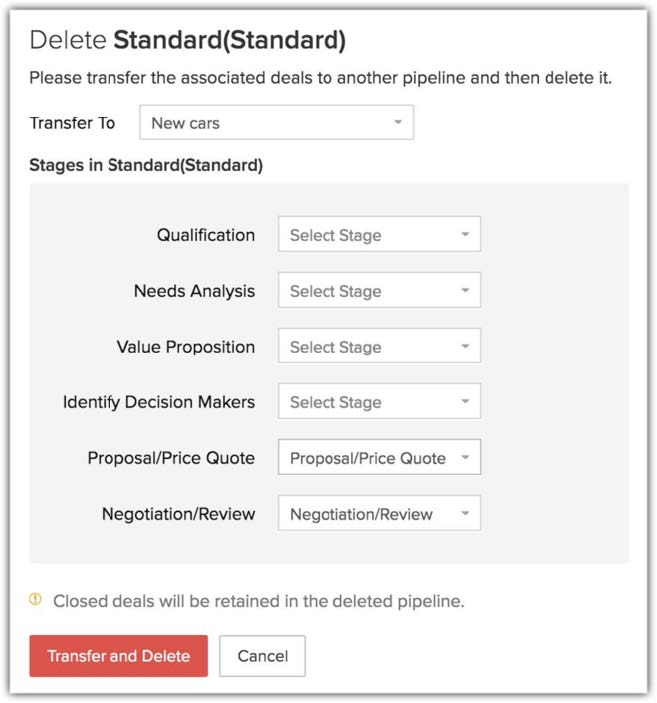
Task: Open the New cars pipeline dropdown
Action: 275,123
